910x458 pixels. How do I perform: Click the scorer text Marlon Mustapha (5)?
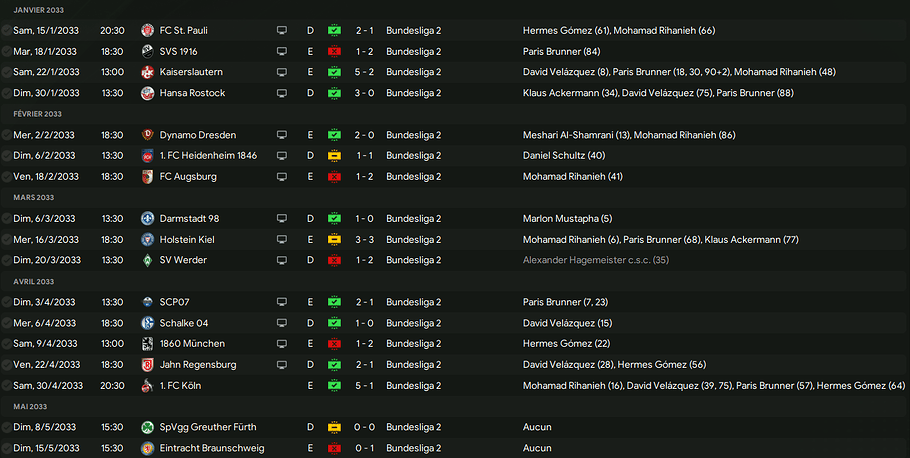565,218
